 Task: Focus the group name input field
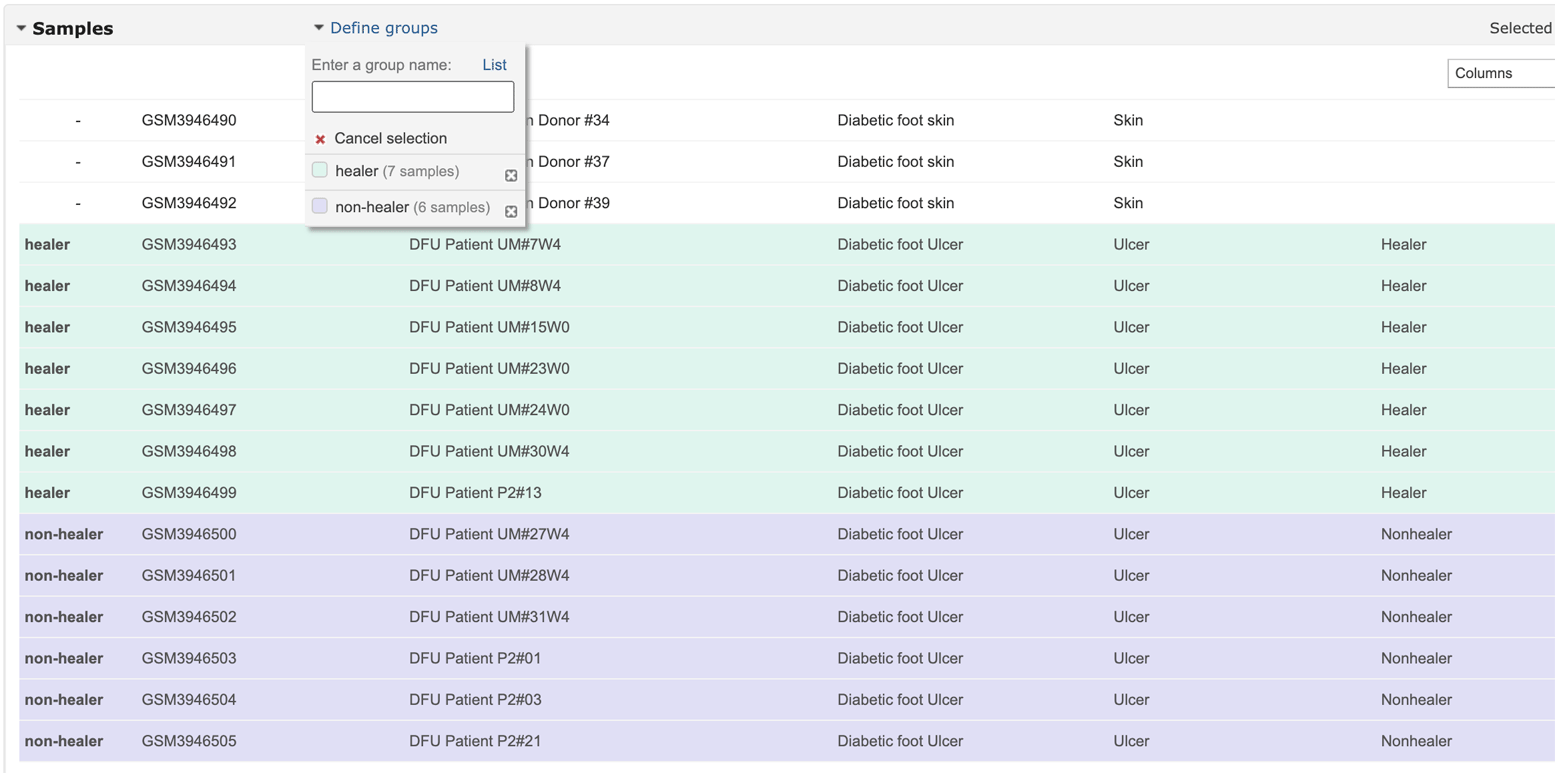tap(413, 97)
